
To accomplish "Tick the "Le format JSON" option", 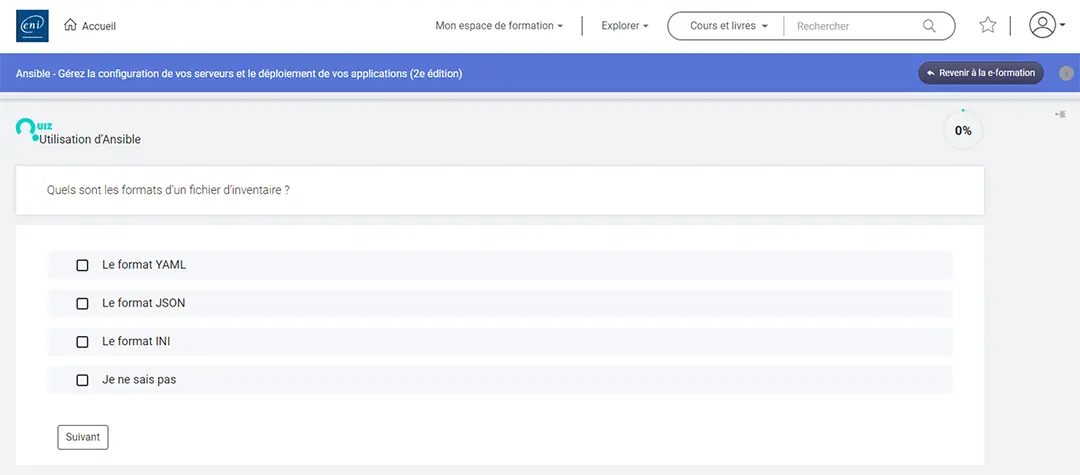I will point(83,303).
